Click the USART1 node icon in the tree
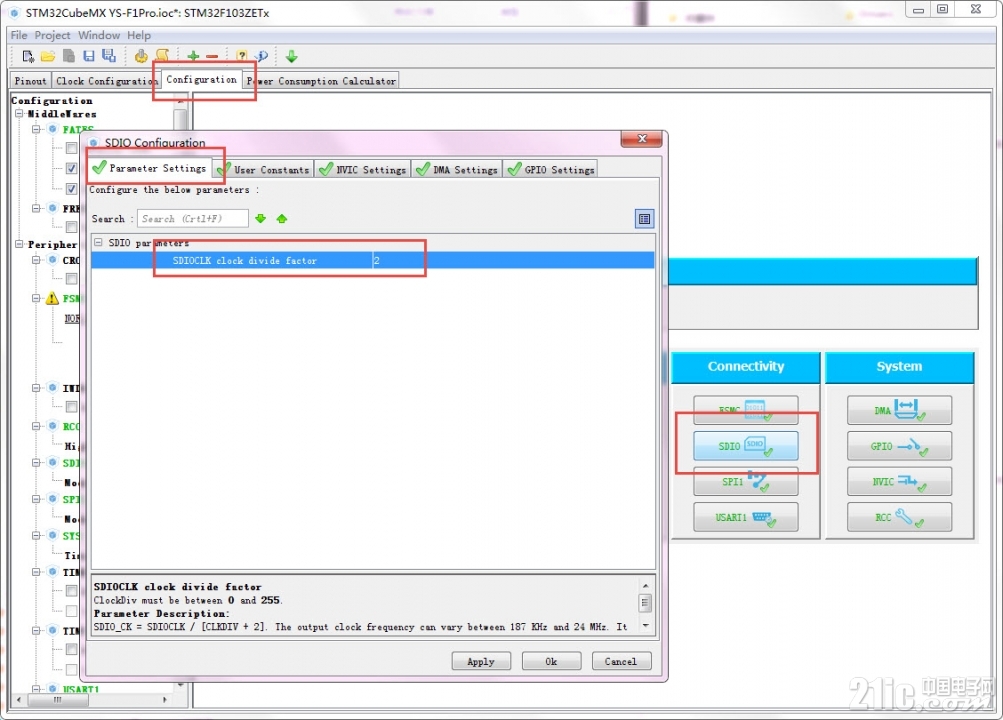This screenshot has height=720, width=1003. (x=52, y=689)
